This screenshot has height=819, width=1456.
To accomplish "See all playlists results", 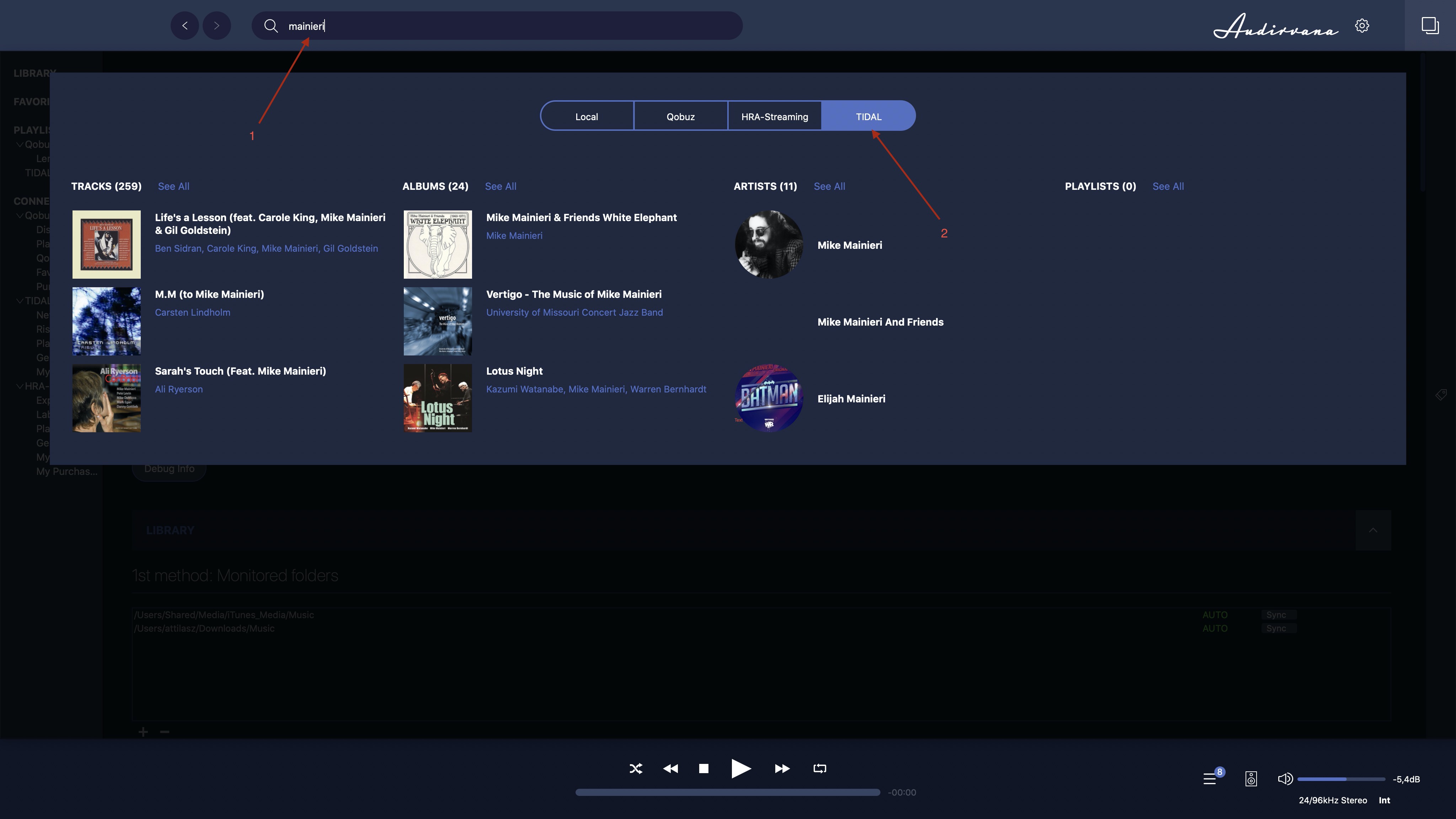I will 1168,187.
